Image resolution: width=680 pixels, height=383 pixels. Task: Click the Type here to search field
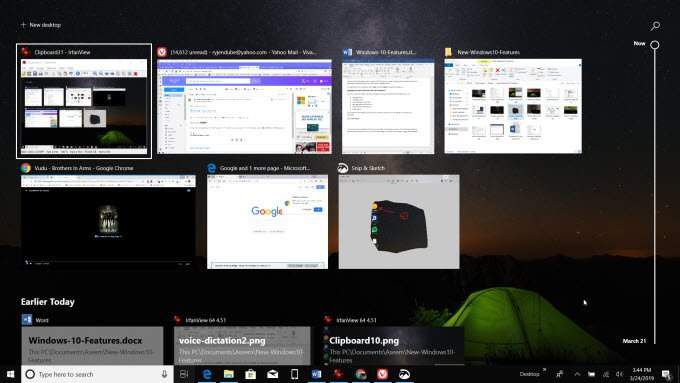coord(98,374)
